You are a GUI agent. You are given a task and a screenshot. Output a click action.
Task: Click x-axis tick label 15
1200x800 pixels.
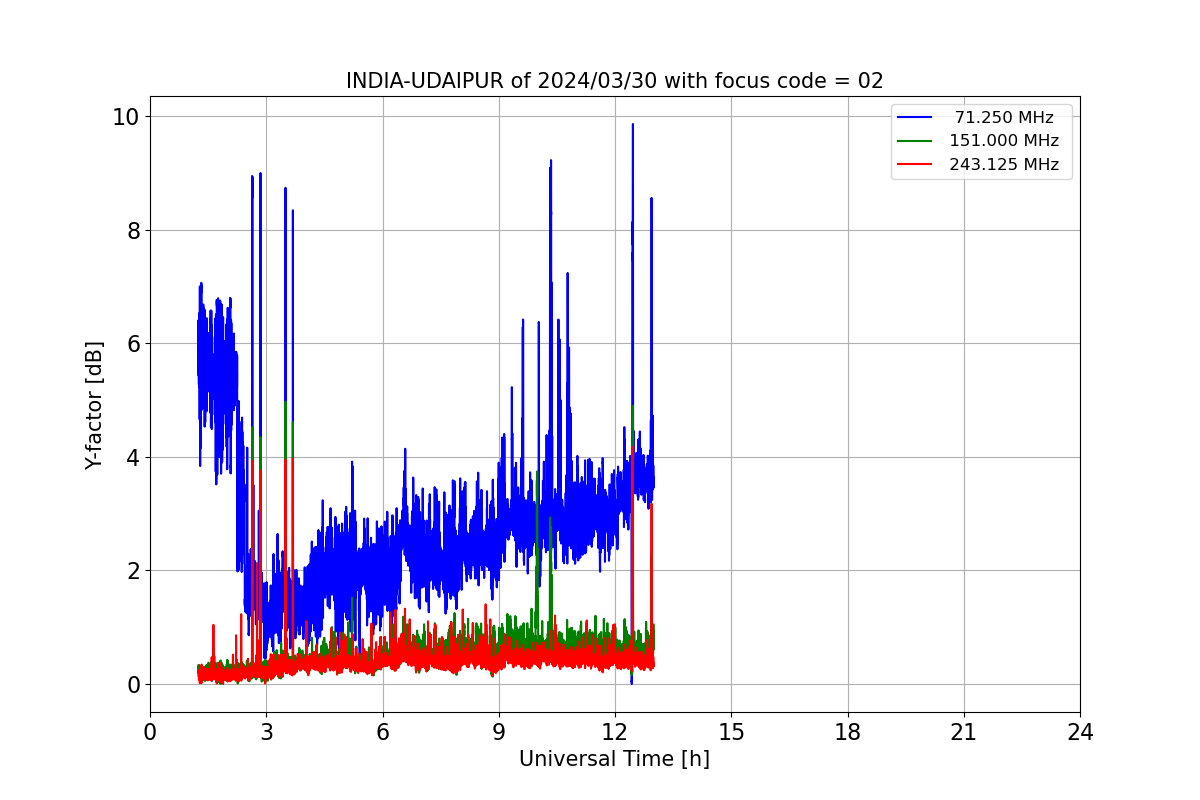click(x=731, y=733)
